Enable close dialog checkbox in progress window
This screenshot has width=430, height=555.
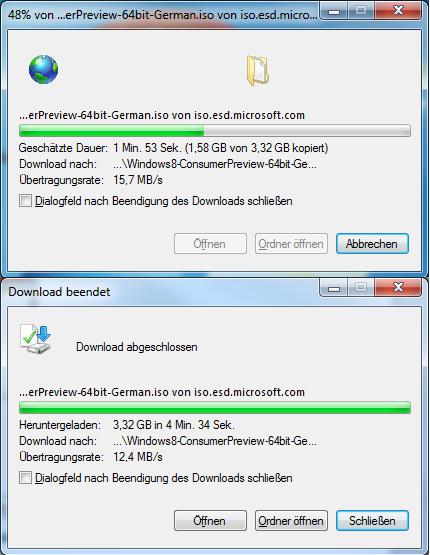25,201
